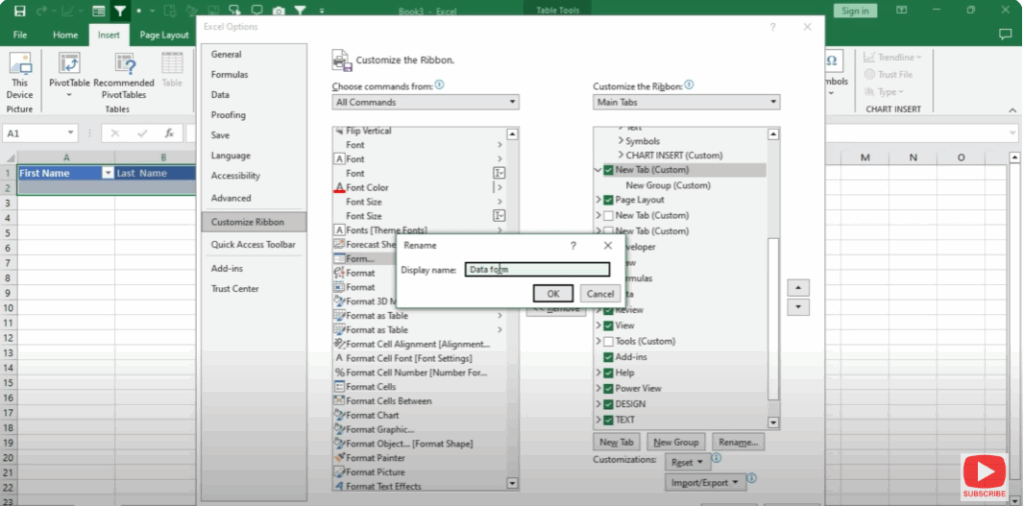Click the help question mark in Rename dialog
The image size is (1024, 506).
tap(573, 245)
